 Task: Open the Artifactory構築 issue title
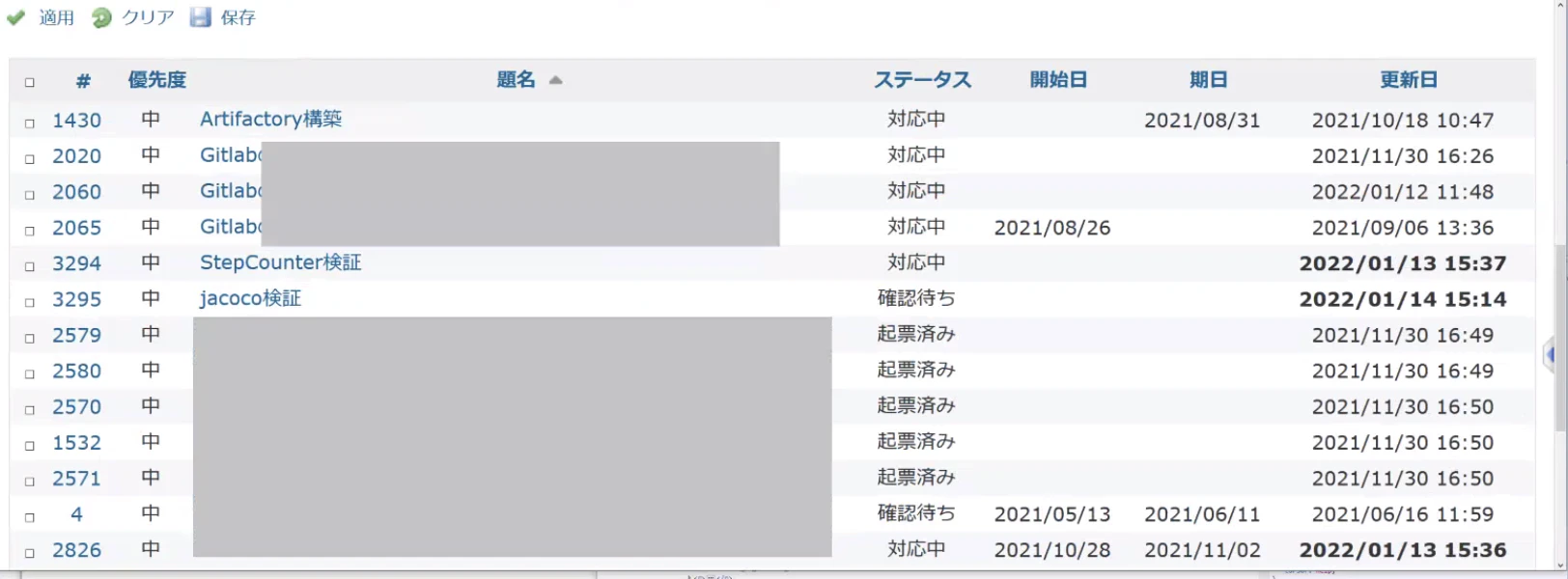pyautogui.click(x=271, y=119)
